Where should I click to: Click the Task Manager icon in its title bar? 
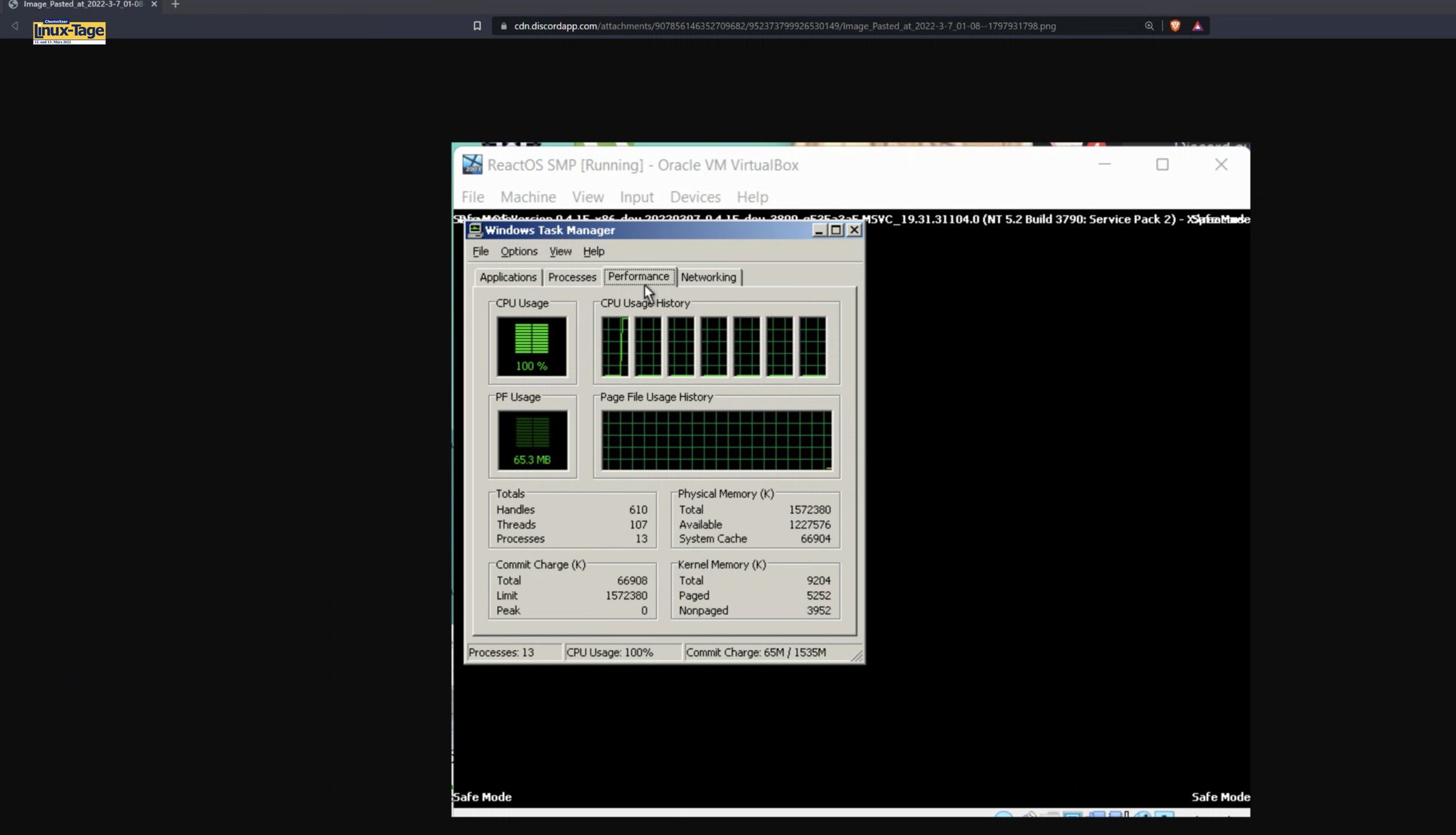pos(474,230)
